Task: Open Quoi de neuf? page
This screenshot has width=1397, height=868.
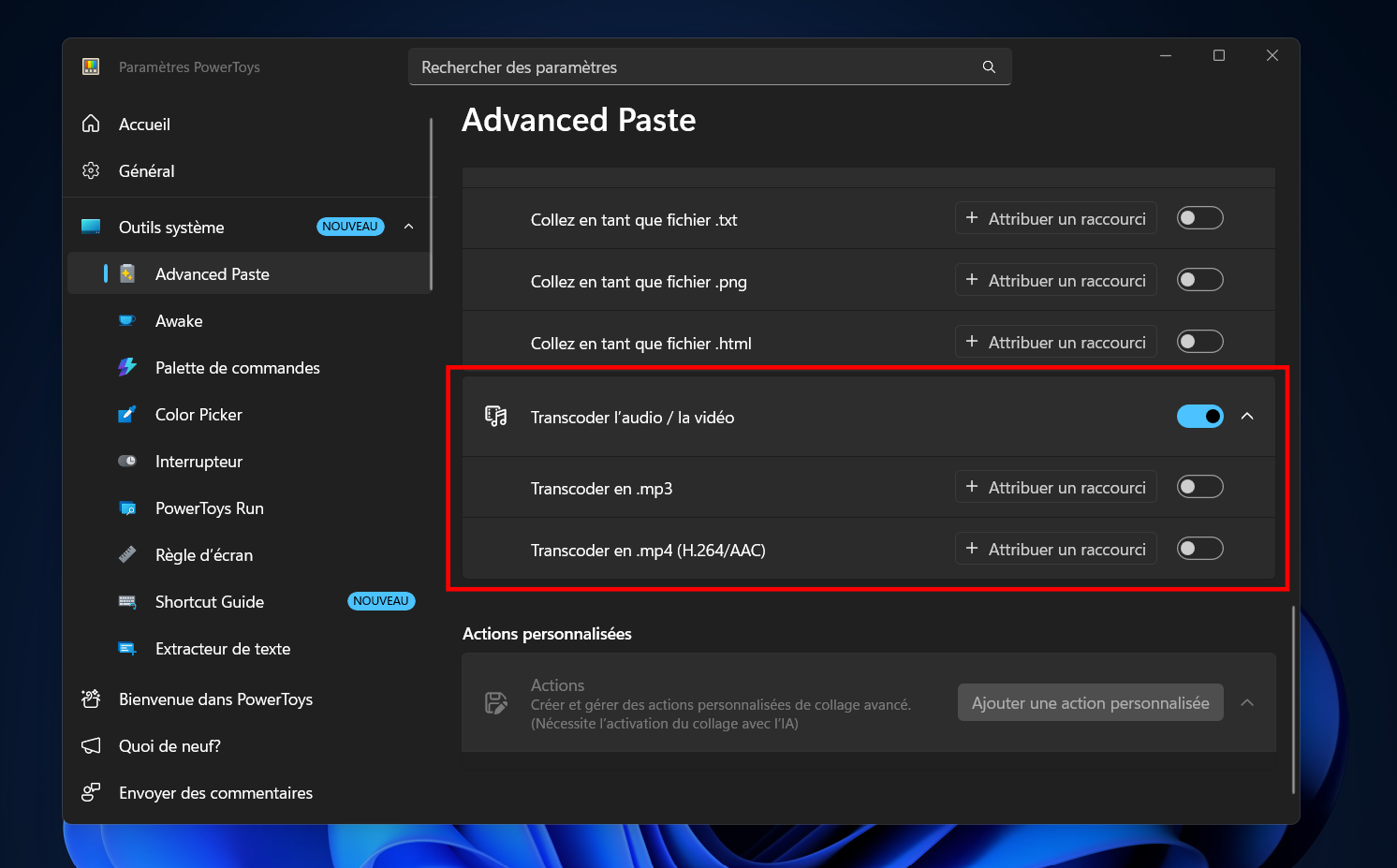Action: pyautogui.click(x=248, y=745)
